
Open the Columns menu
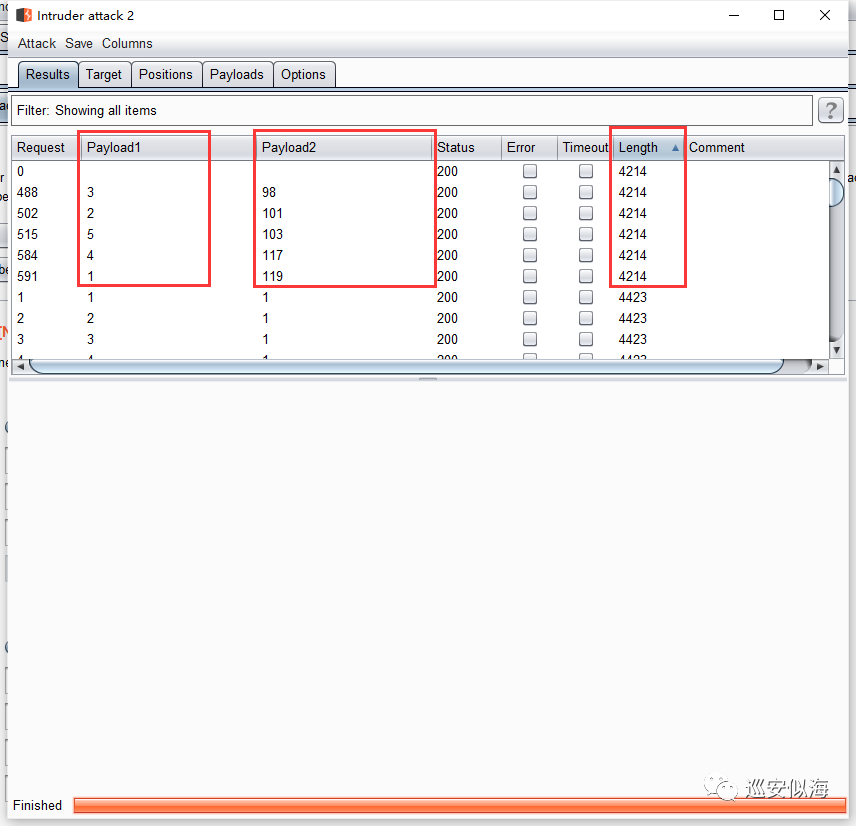click(127, 43)
